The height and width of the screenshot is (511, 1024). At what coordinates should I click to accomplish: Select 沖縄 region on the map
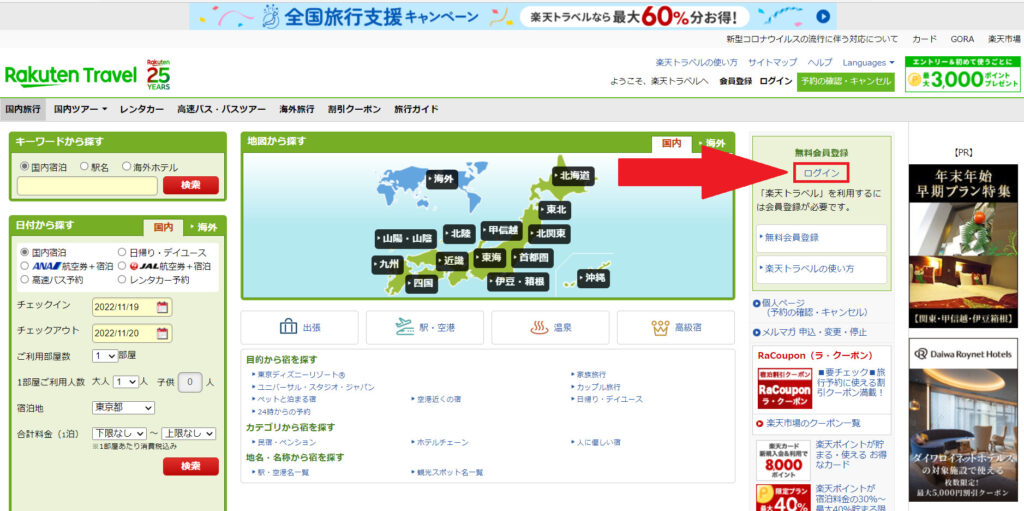click(592, 278)
